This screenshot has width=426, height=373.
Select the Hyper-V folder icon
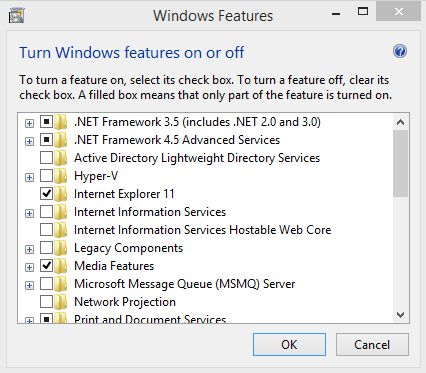click(61, 176)
